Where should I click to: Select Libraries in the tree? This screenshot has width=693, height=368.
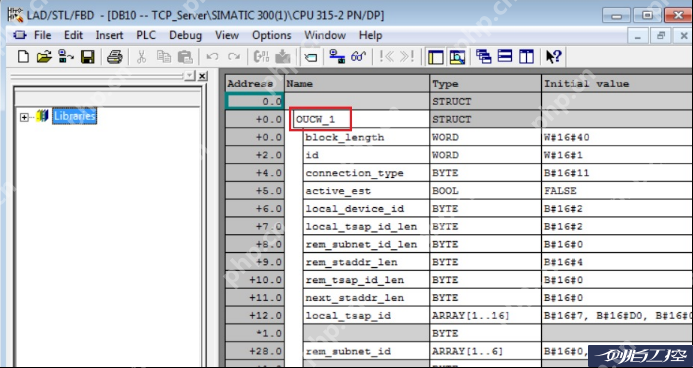(74, 116)
